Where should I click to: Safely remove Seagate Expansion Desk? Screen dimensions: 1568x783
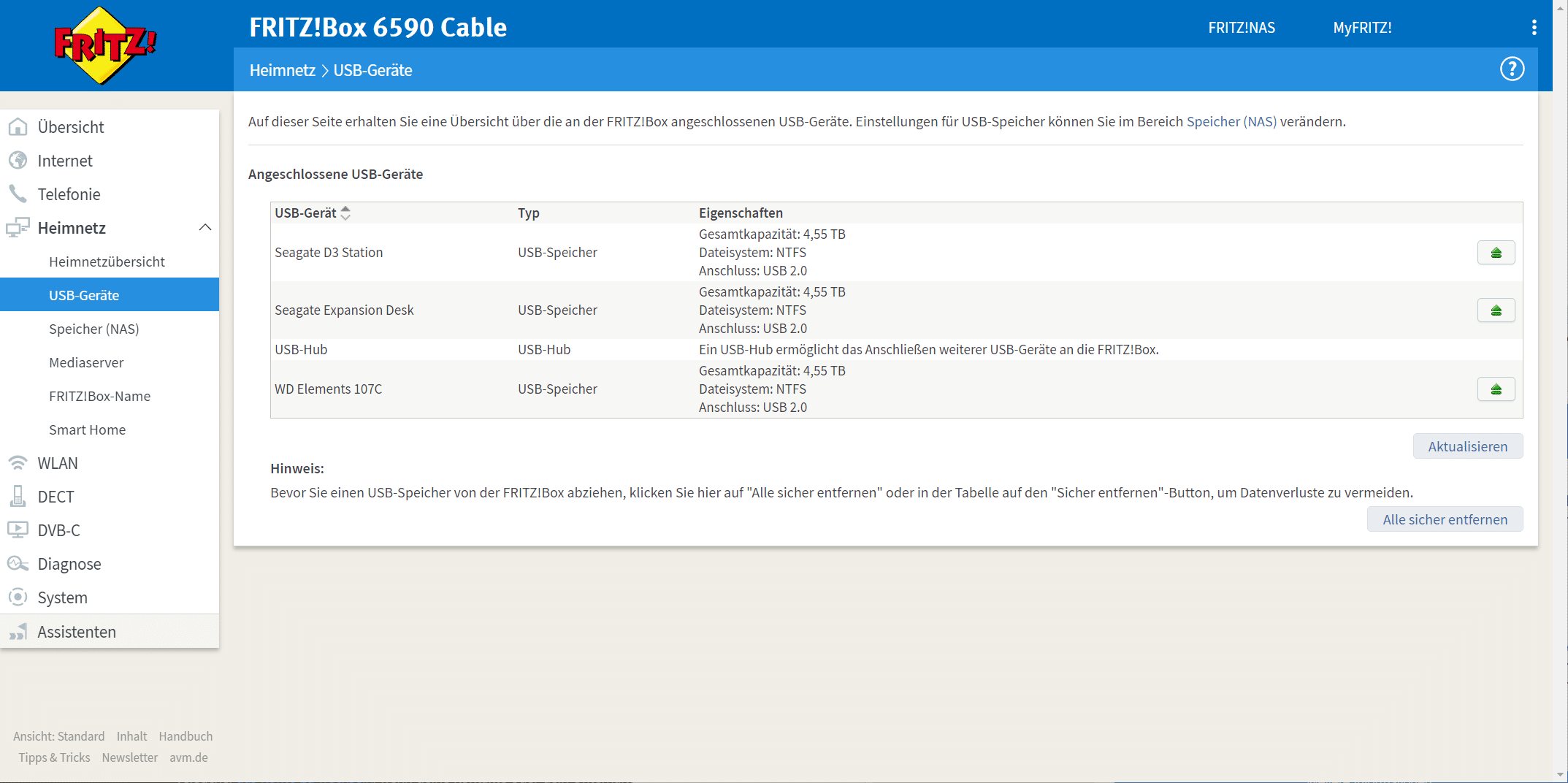coord(1496,310)
